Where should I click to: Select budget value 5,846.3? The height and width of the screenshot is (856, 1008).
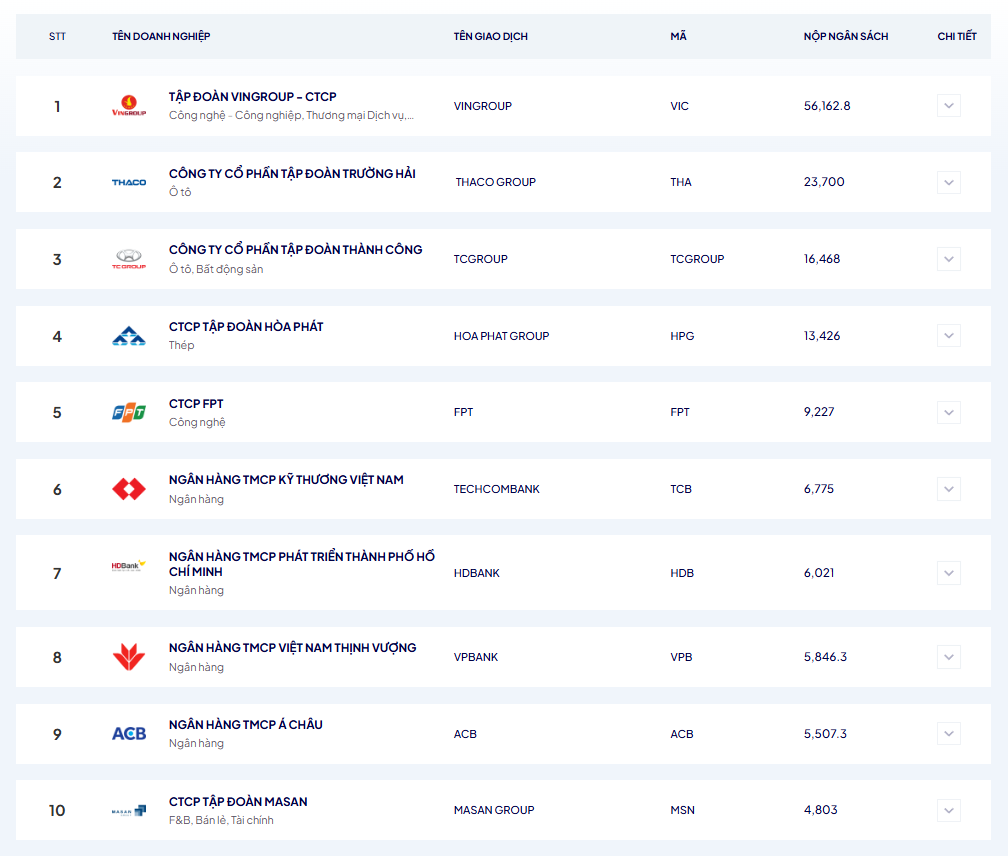point(825,657)
